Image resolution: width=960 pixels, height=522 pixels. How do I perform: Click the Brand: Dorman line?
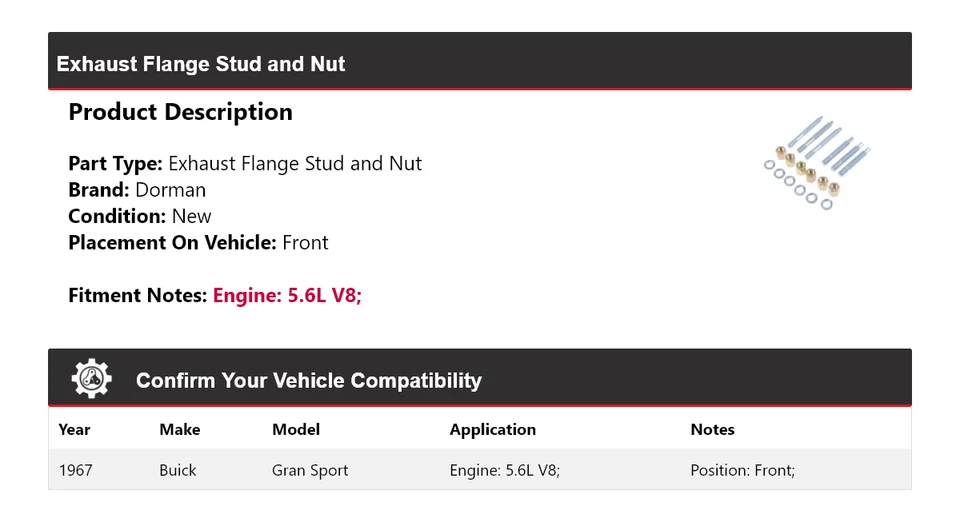[x=137, y=190]
